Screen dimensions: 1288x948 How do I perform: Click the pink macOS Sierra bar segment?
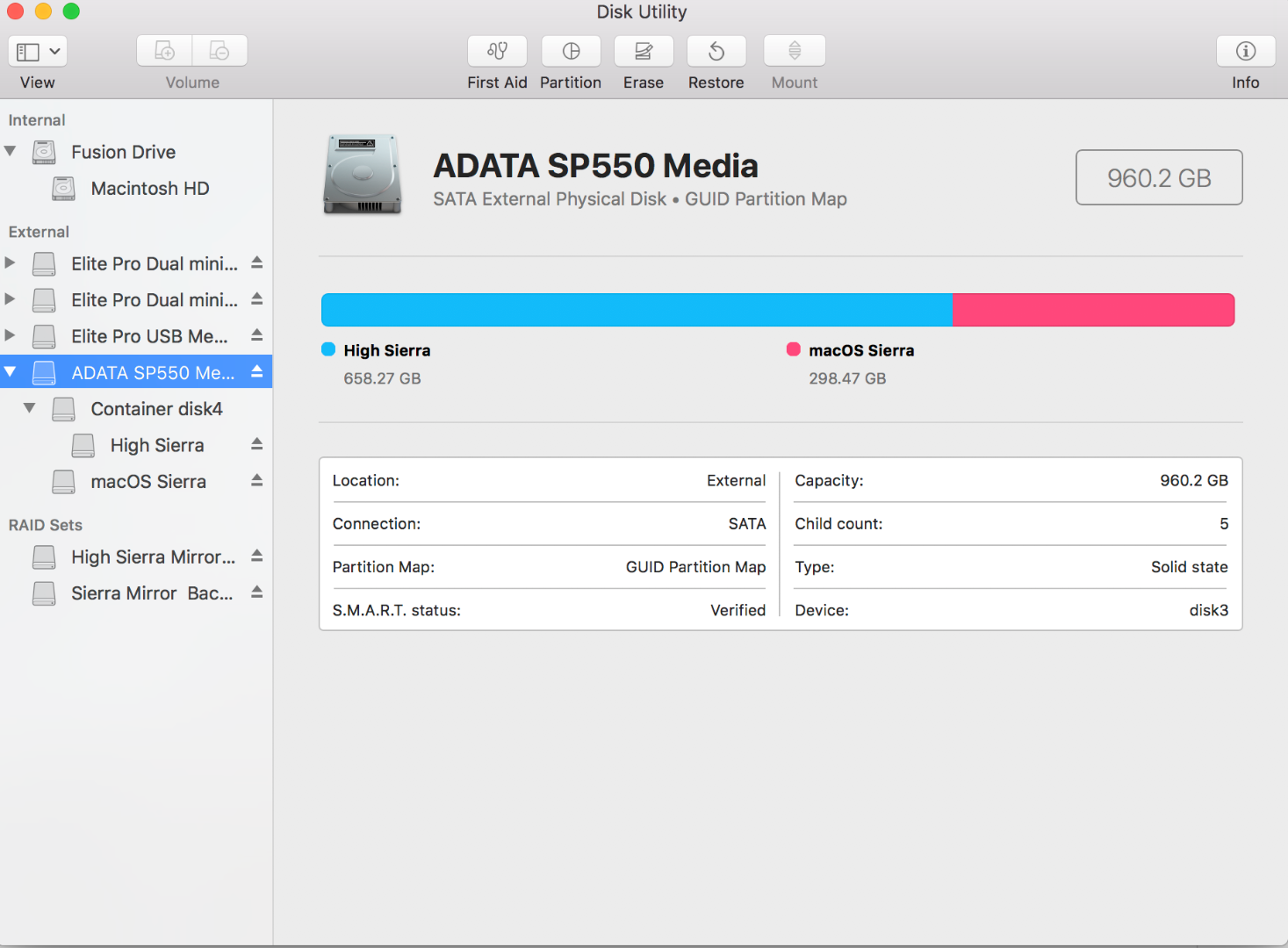pyautogui.click(x=1093, y=310)
